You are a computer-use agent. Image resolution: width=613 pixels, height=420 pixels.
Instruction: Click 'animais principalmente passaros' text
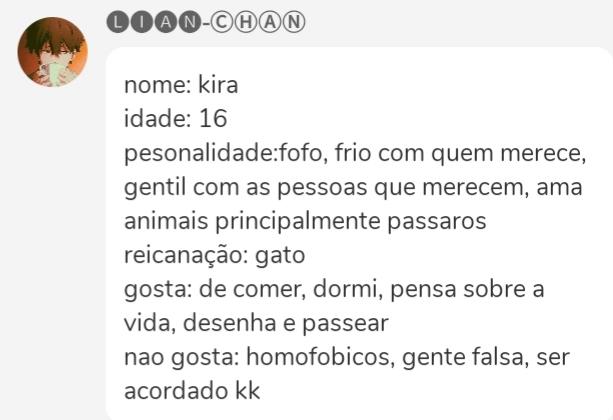pos(305,221)
